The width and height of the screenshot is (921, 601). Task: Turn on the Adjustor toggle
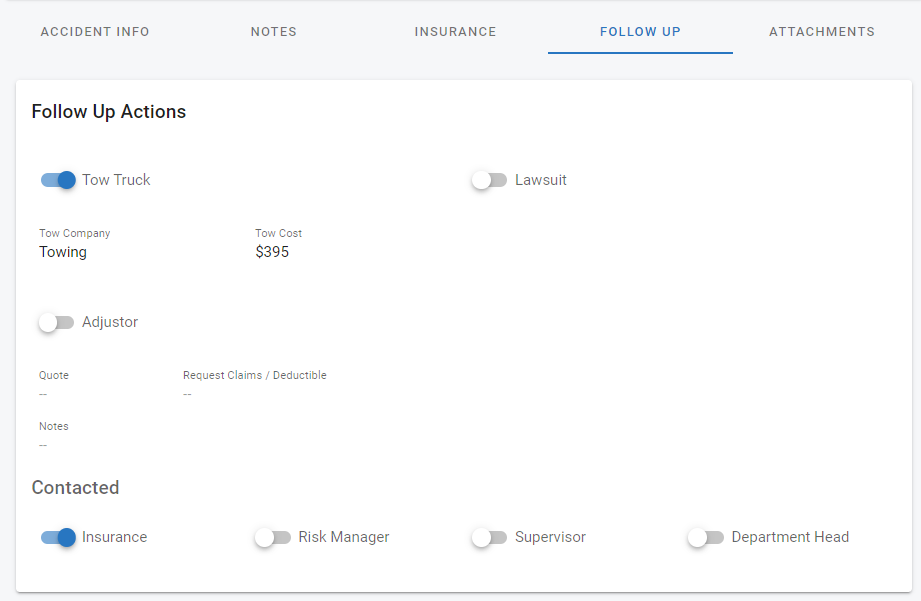click(x=56, y=322)
